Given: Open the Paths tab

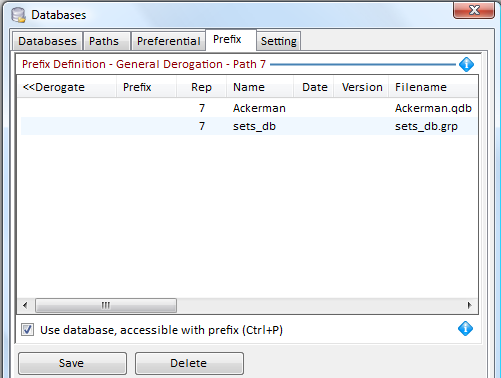Looking at the screenshot, I should pos(107,41).
